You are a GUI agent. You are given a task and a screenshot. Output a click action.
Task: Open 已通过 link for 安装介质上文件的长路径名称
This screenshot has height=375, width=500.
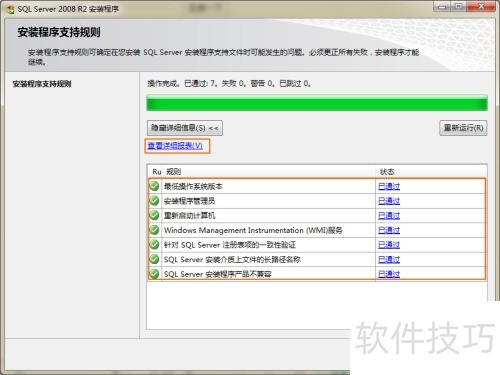389,260
